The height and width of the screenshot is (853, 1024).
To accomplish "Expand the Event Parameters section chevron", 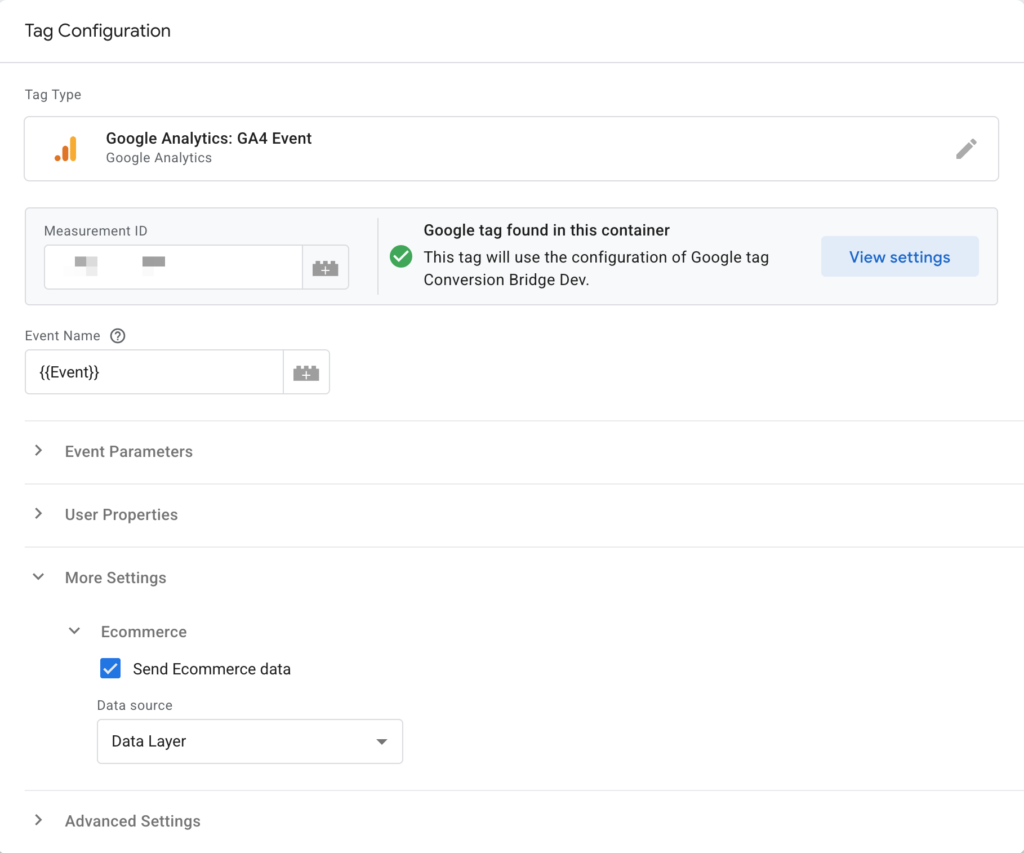I will click(39, 451).
